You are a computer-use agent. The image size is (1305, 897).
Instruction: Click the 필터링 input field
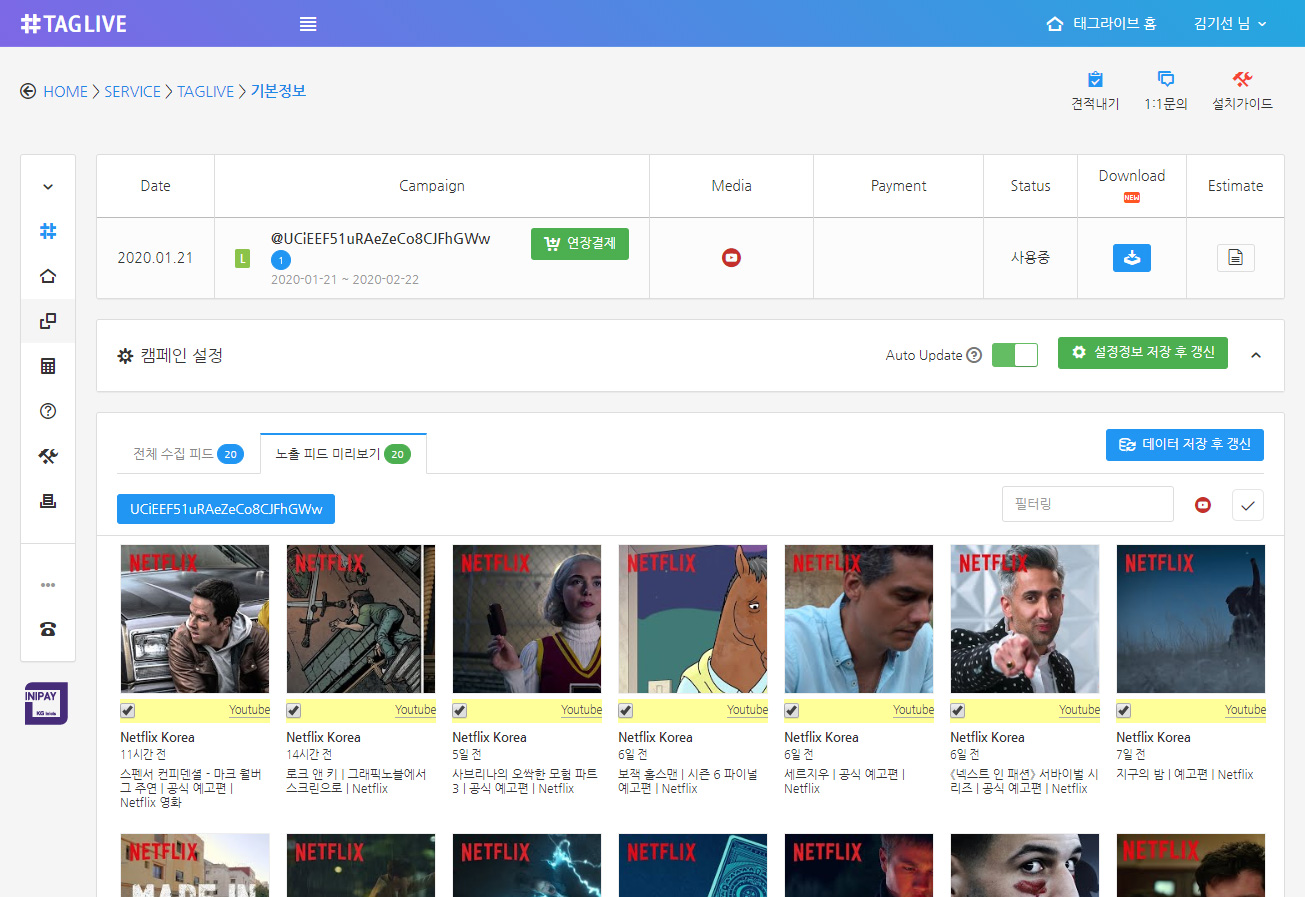(x=1087, y=505)
